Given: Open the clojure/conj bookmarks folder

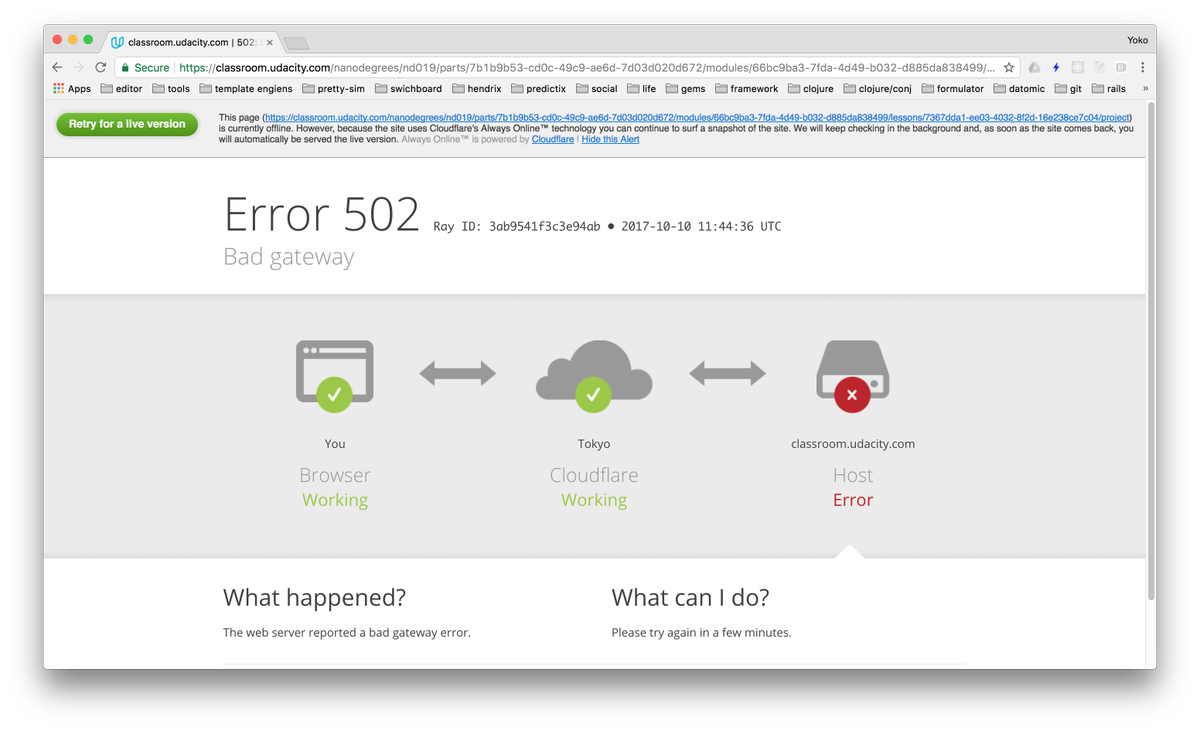Looking at the screenshot, I should pos(878,89).
